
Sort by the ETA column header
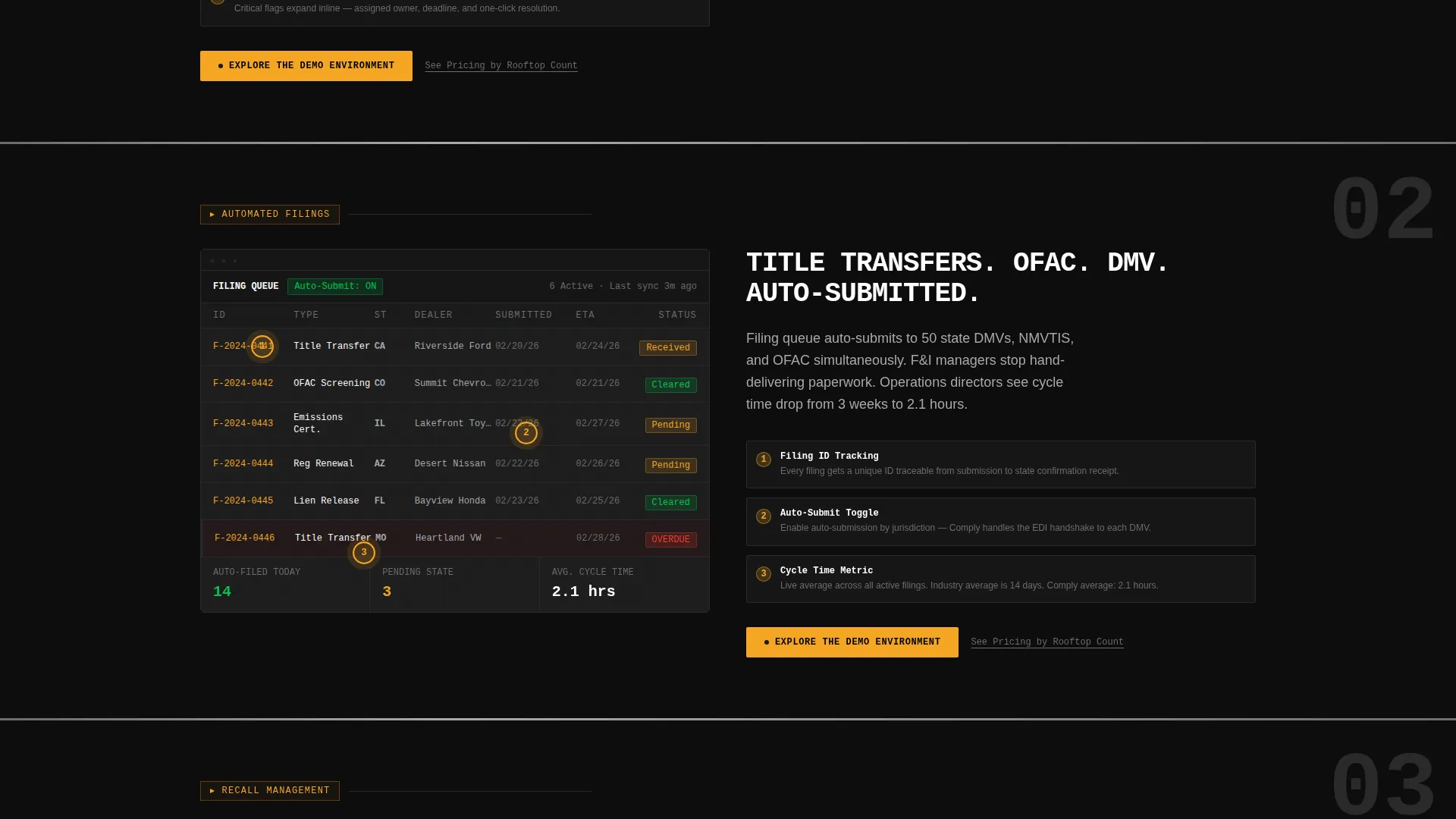pos(585,315)
